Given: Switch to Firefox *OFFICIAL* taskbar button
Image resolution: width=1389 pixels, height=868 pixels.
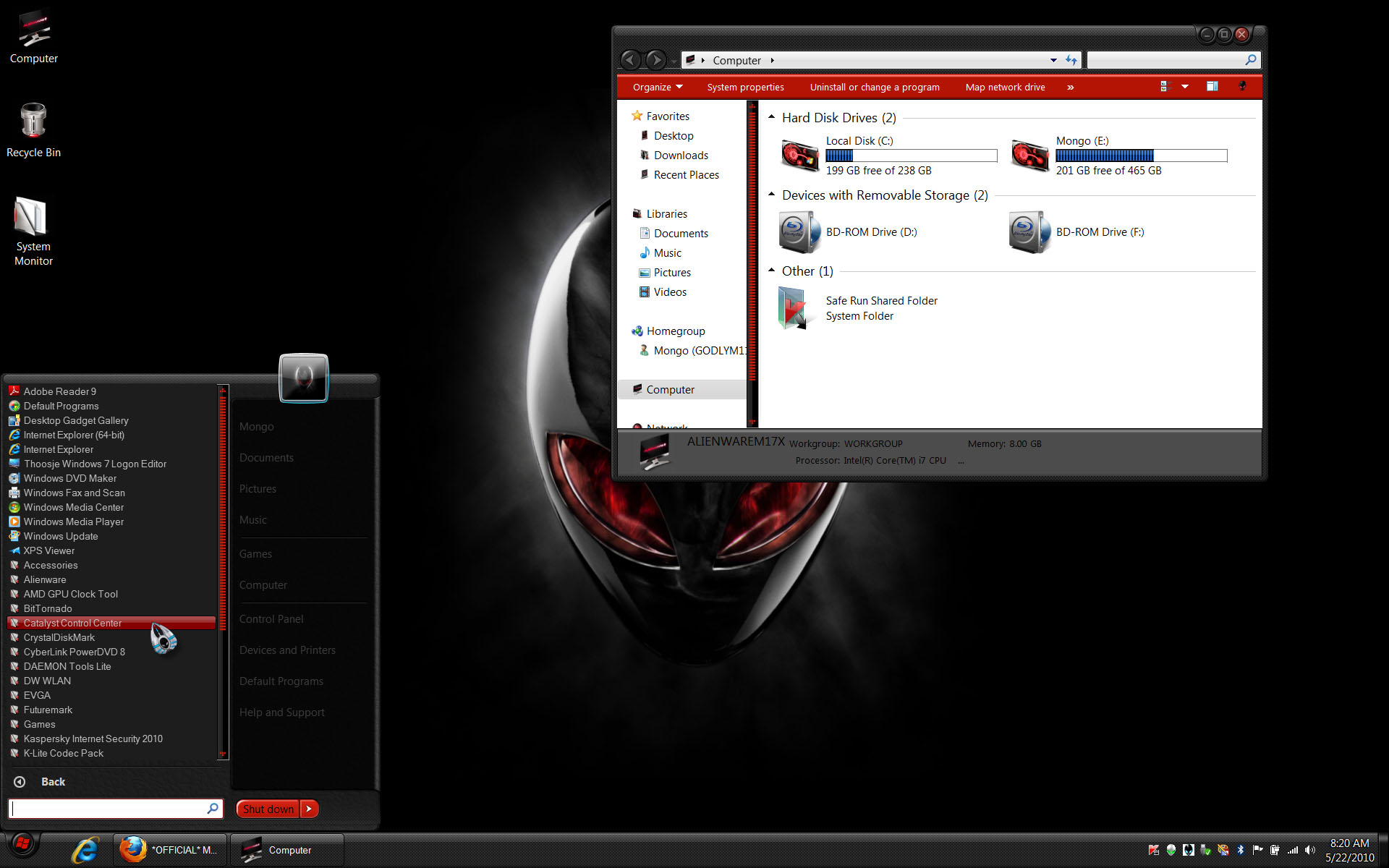Looking at the screenshot, I should coord(170,850).
